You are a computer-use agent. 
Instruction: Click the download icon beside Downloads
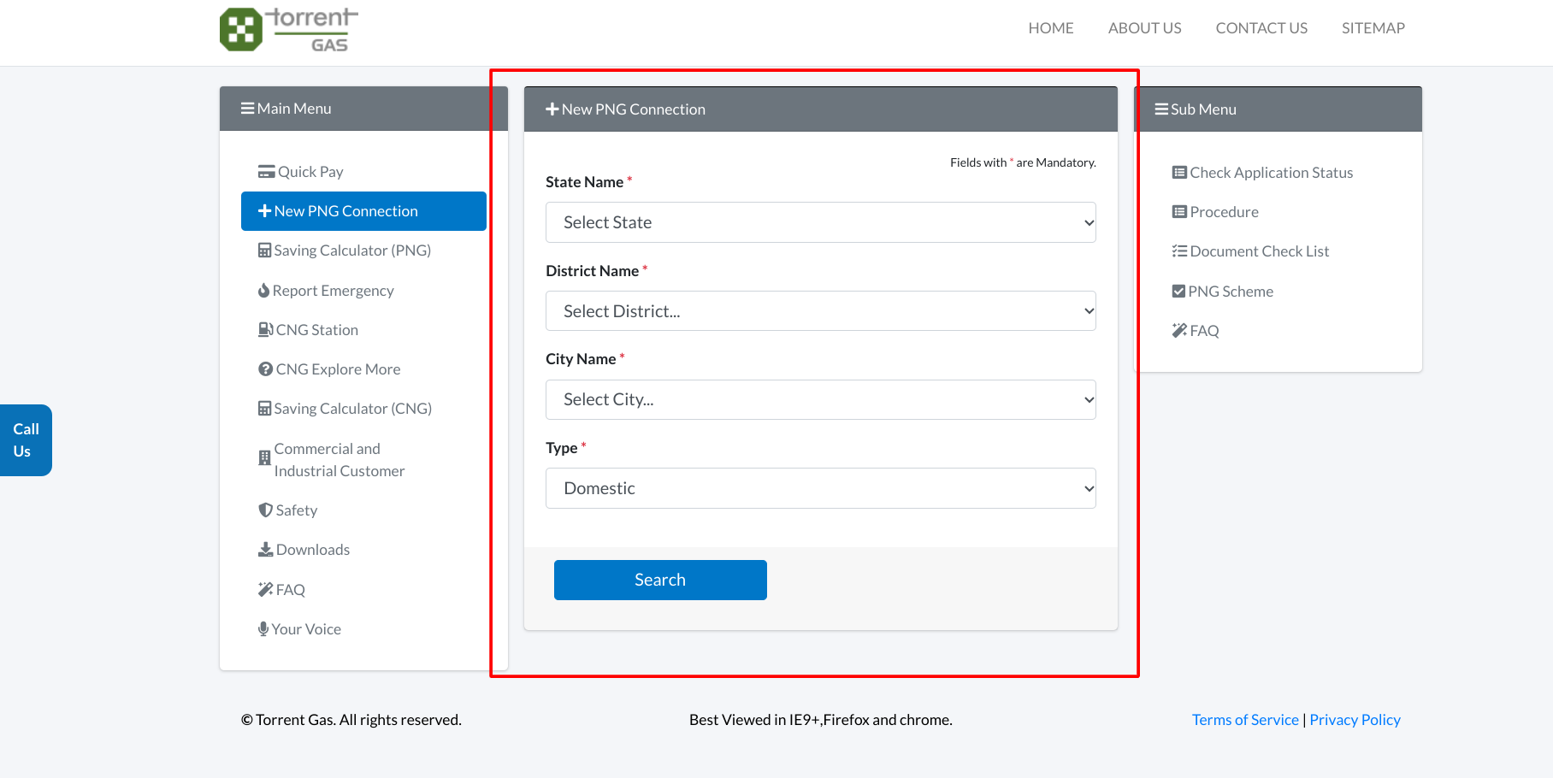(265, 550)
